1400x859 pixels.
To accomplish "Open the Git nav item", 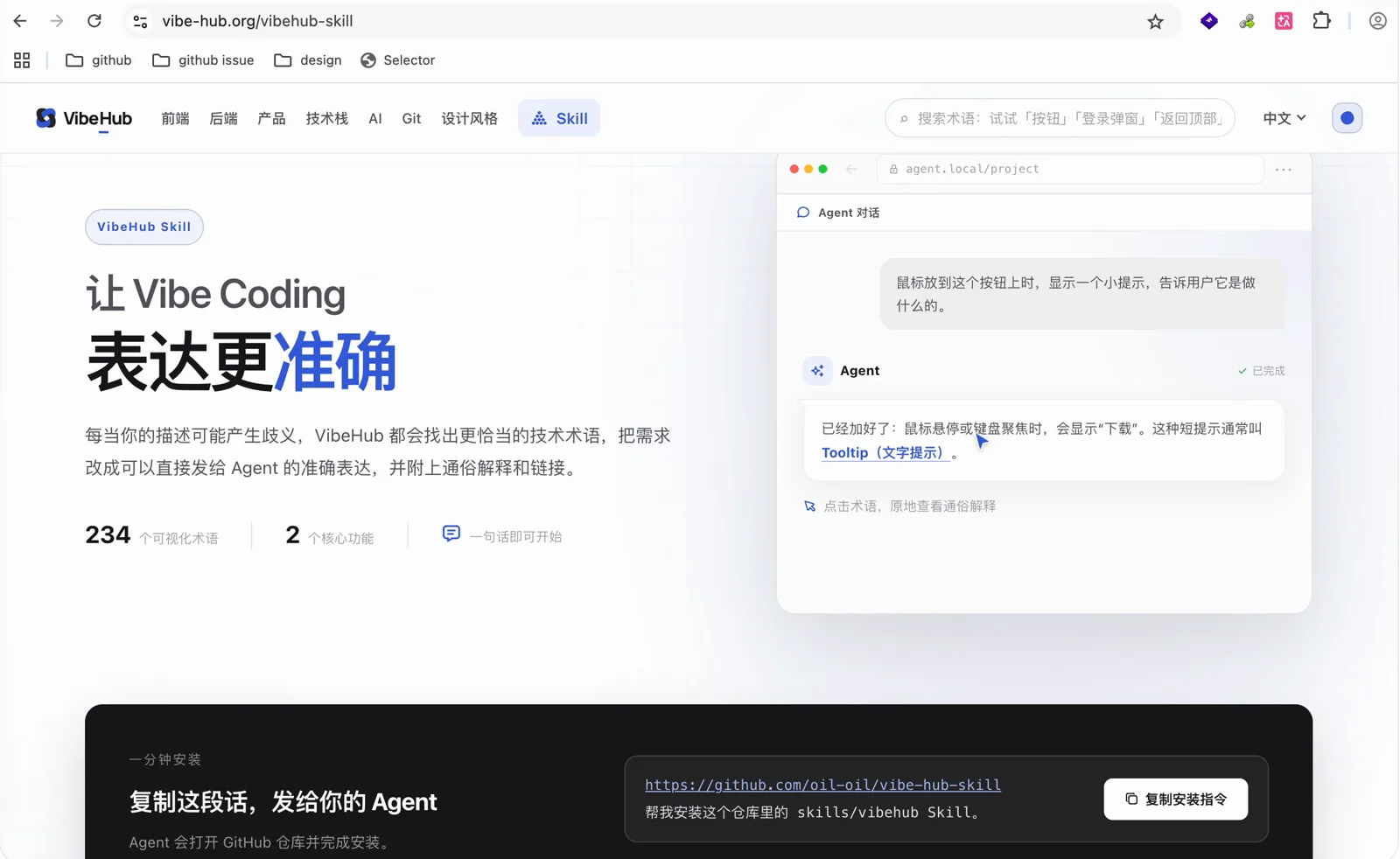I will pos(411,119).
